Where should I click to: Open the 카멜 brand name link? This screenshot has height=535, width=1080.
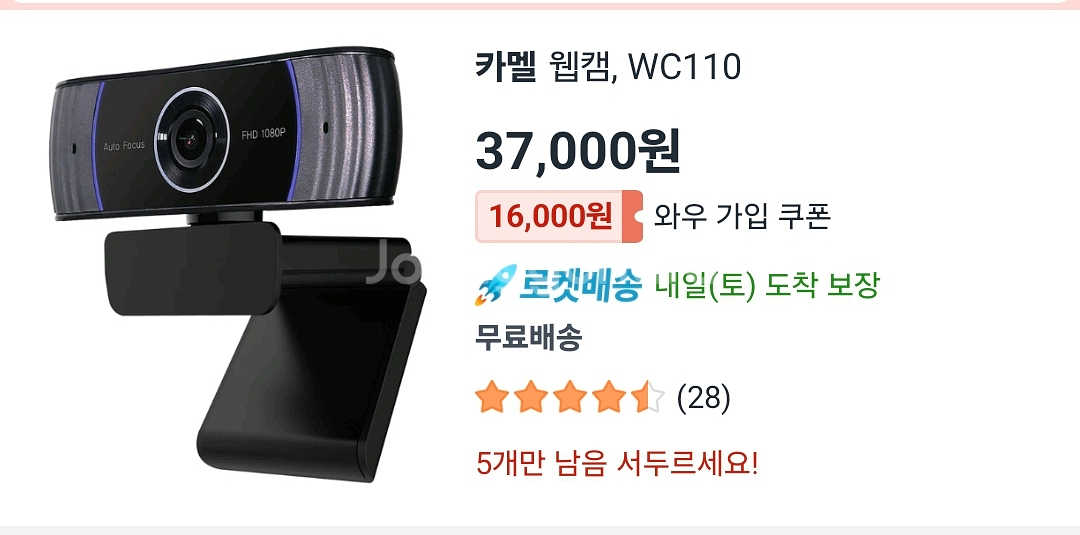(506, 67)
